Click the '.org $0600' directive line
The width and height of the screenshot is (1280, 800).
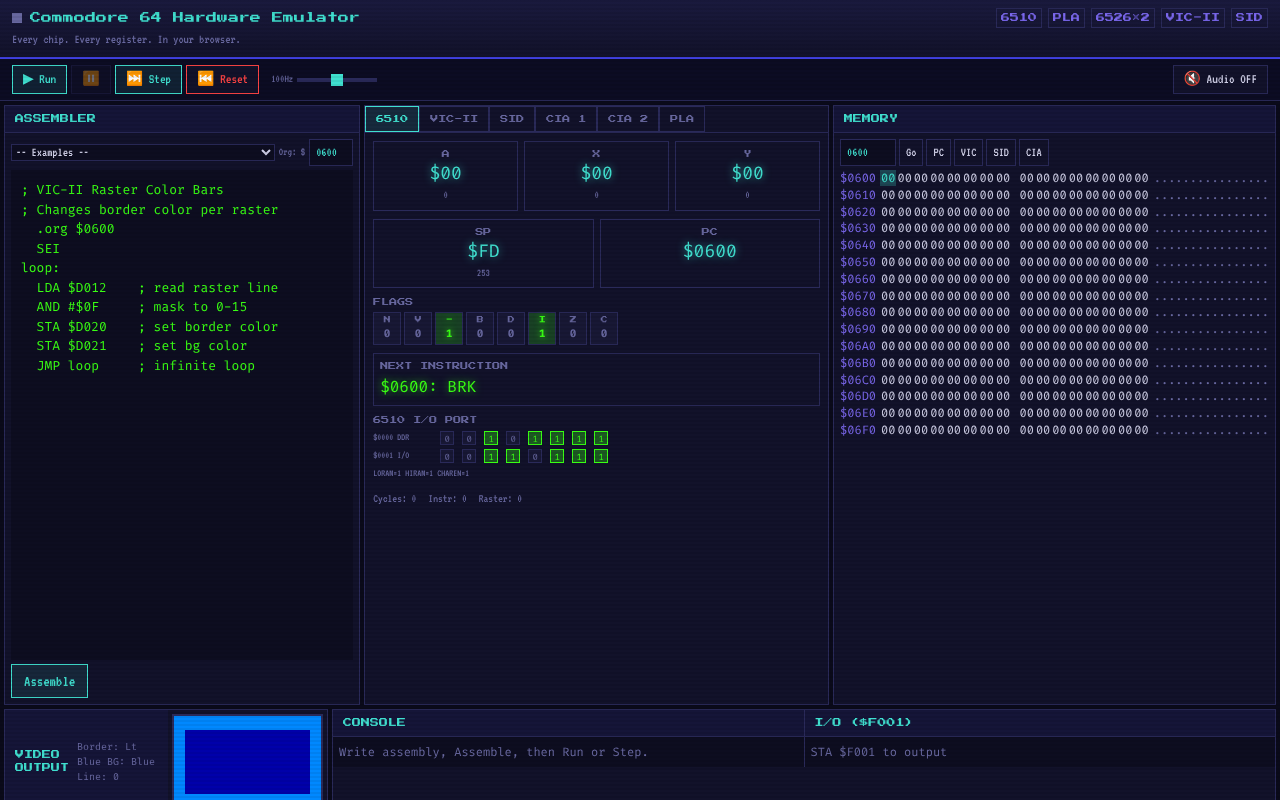(76, 229)
